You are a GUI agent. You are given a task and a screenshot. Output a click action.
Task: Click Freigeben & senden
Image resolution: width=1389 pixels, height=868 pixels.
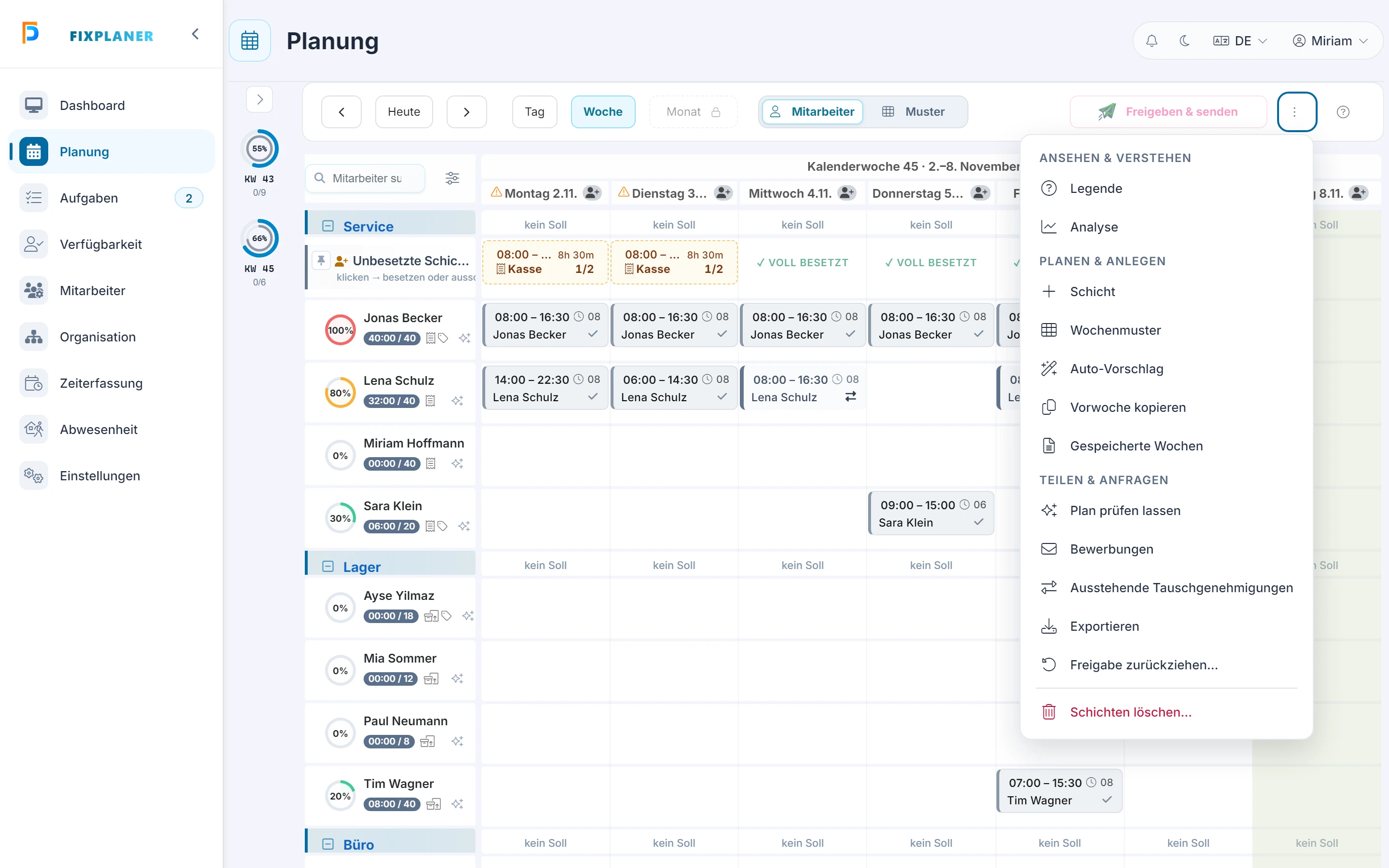(x=1168, y=112)
